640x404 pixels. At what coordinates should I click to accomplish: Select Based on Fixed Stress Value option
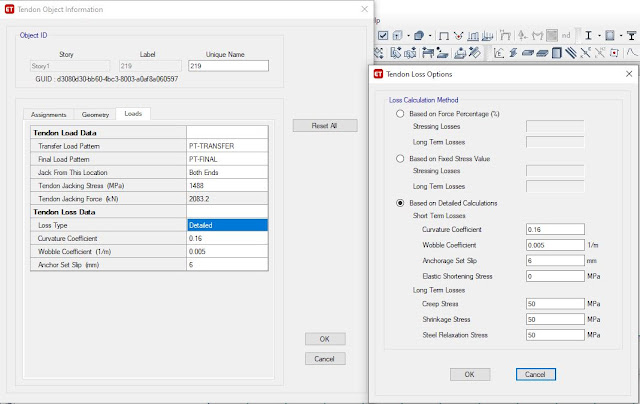pos(400,158)
